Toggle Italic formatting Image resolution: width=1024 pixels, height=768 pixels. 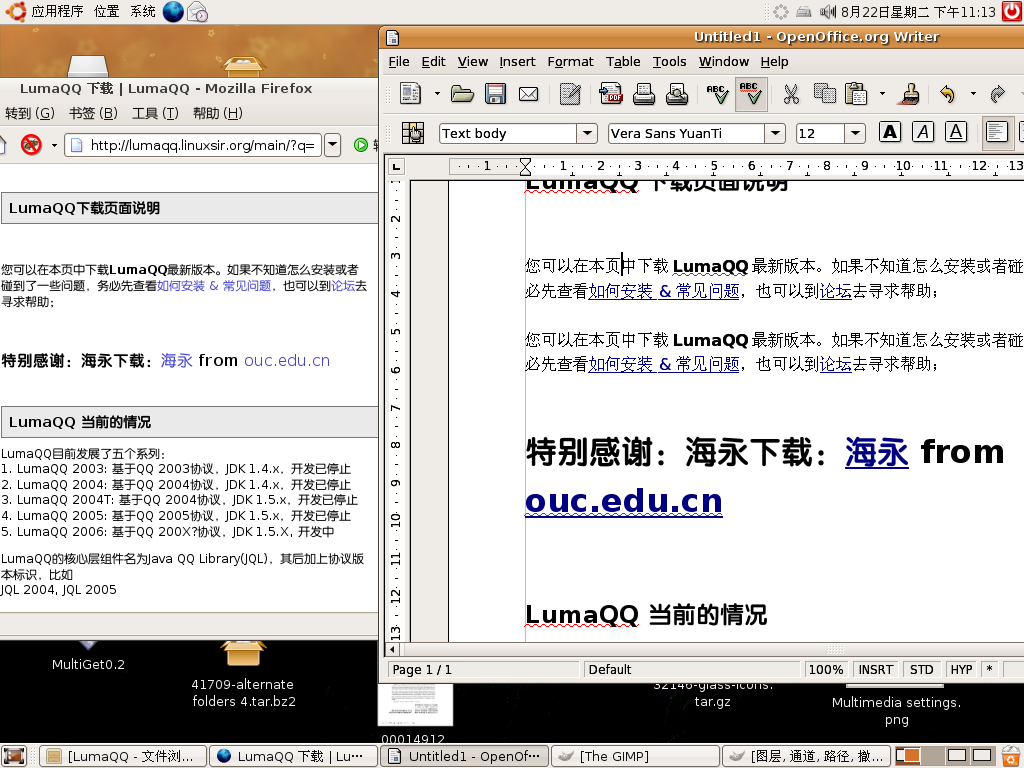(923, 133)
